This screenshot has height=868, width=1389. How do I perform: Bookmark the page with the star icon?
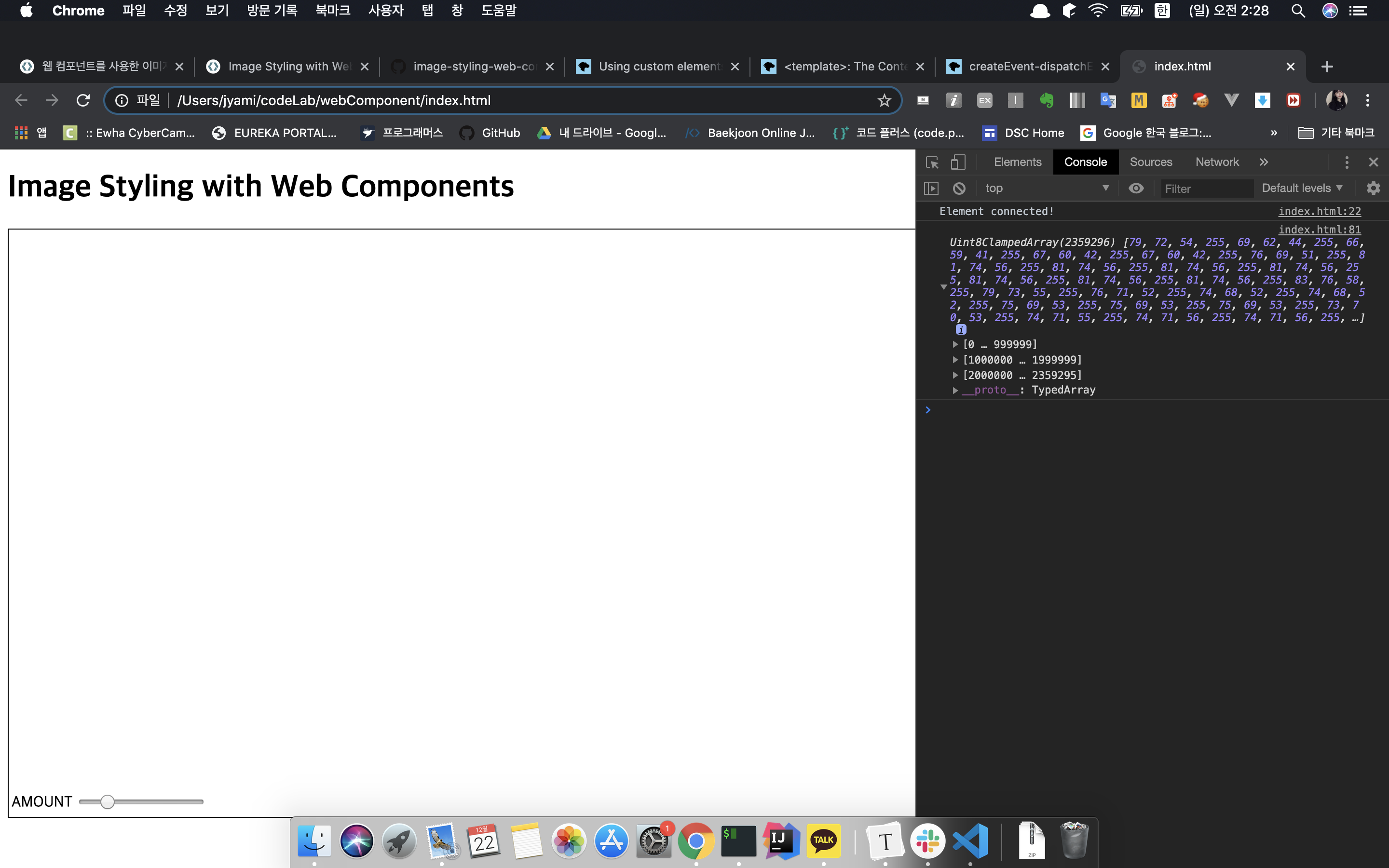click(x=884, y=100)
